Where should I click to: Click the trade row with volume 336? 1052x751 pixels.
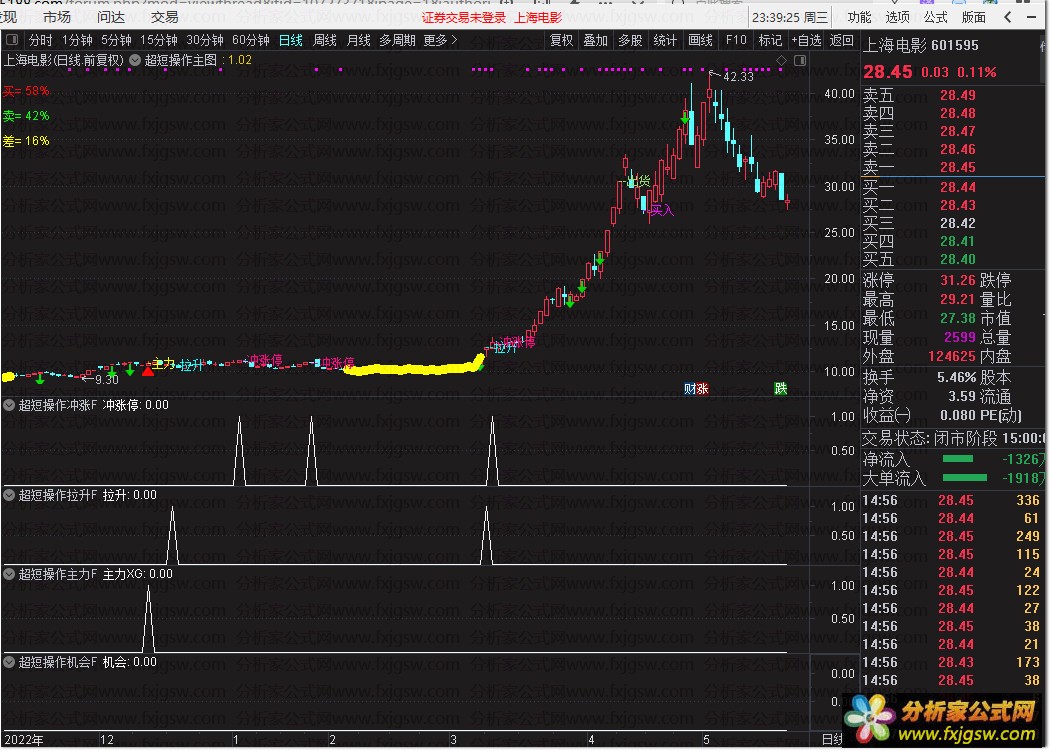tap(951, 501)
